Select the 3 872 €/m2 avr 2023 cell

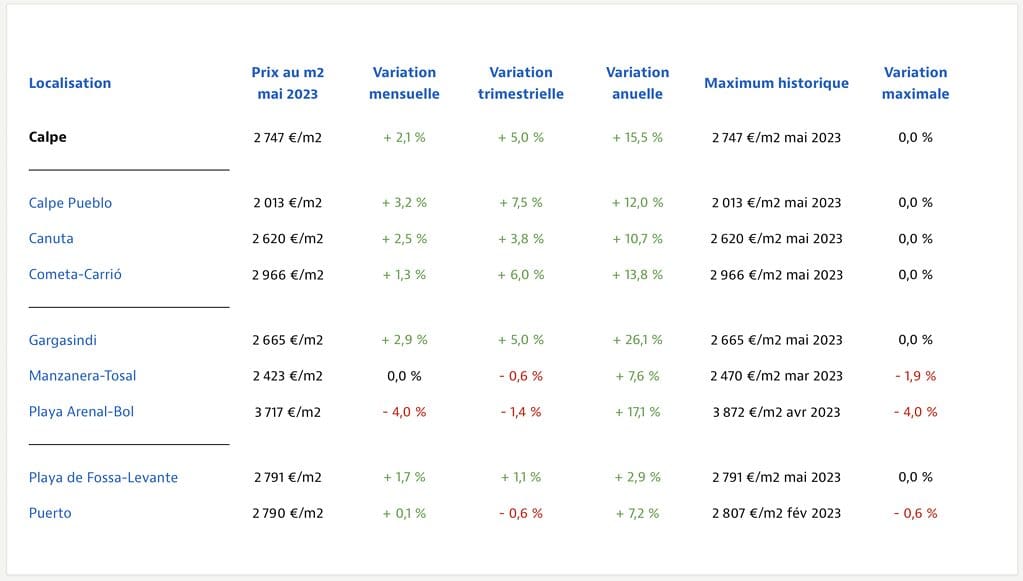tap(776, 412)
